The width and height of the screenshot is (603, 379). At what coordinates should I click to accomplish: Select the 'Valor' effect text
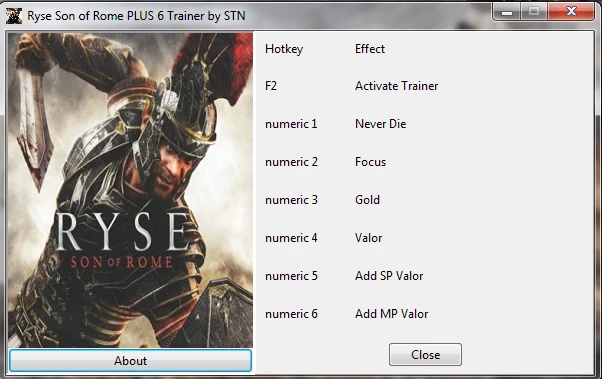[x=368, y=238]
